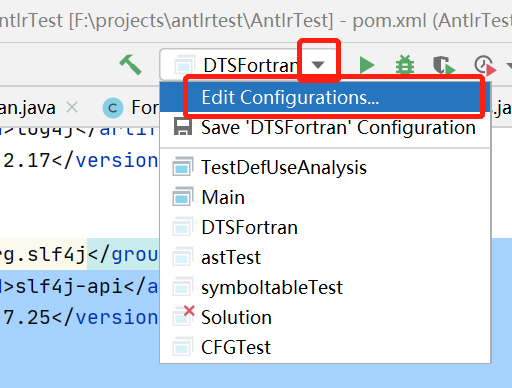This screenshot has width=512, height=388.
Task: Select the Main run configuration
Action: (x=325, y=197)
